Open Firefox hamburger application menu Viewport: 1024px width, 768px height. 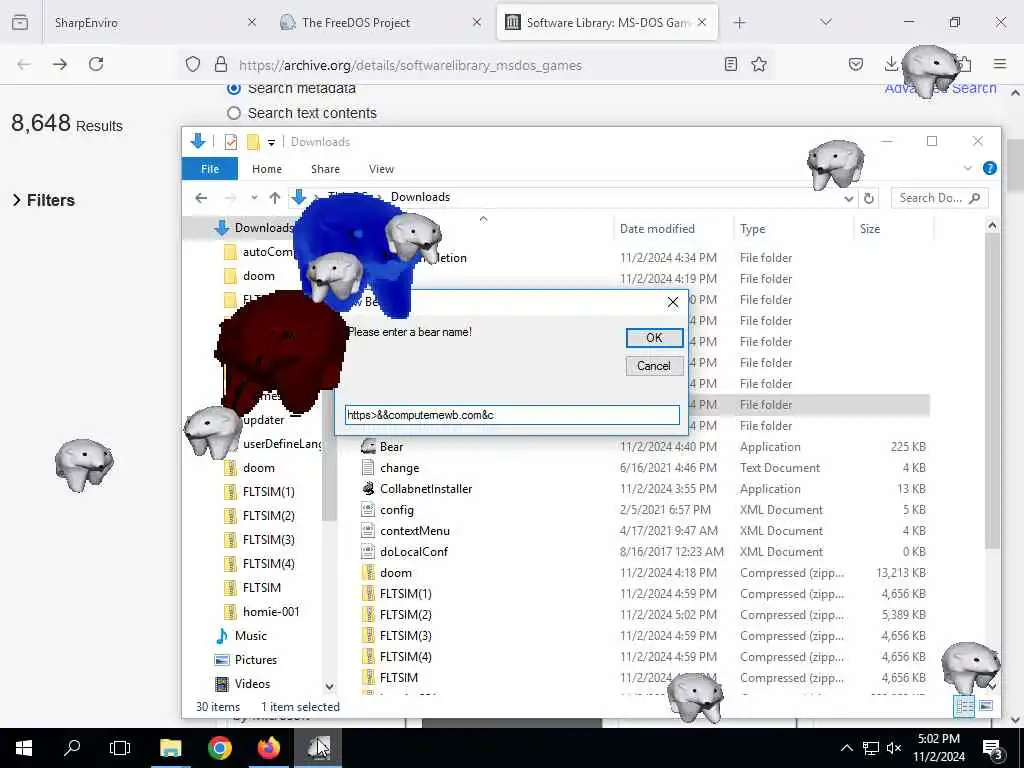(x=1000, y=64)
